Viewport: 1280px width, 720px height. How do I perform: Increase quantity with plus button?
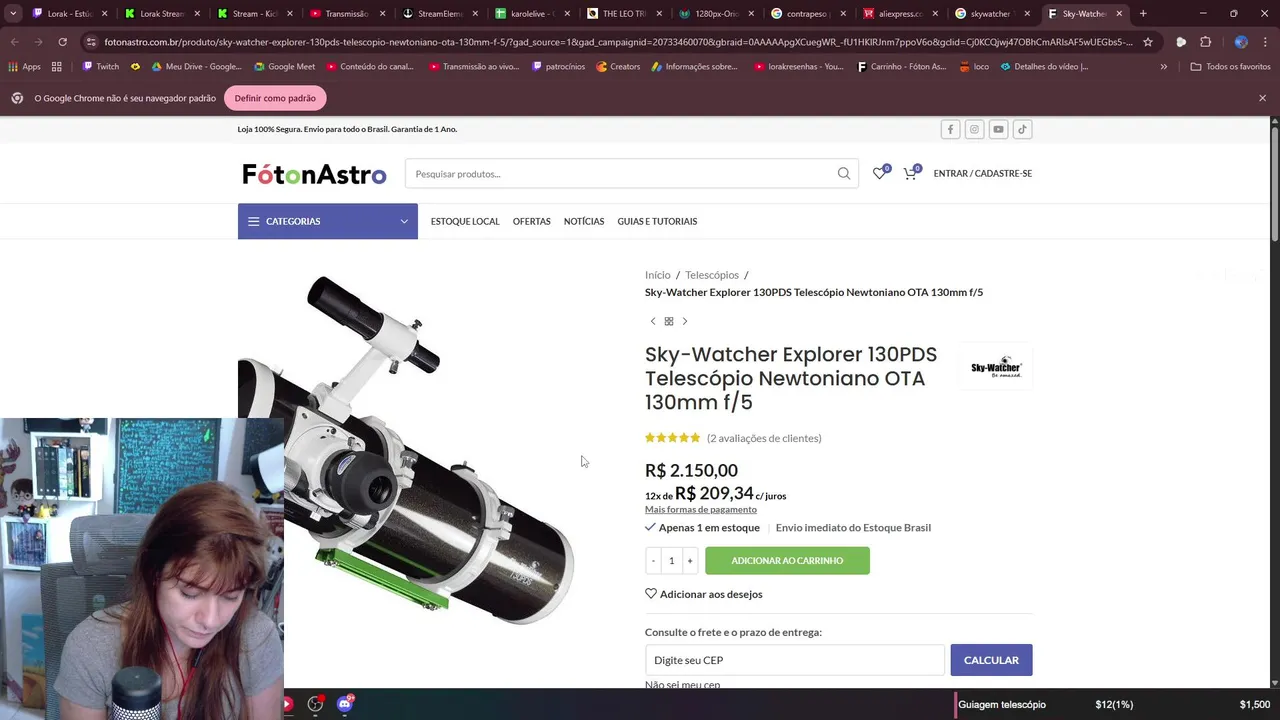coord(689,561)
